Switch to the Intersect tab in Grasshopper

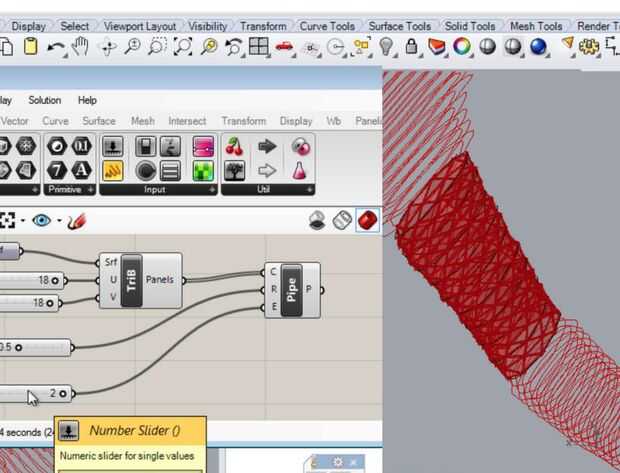pyautogui.click(x=187, y=121)
